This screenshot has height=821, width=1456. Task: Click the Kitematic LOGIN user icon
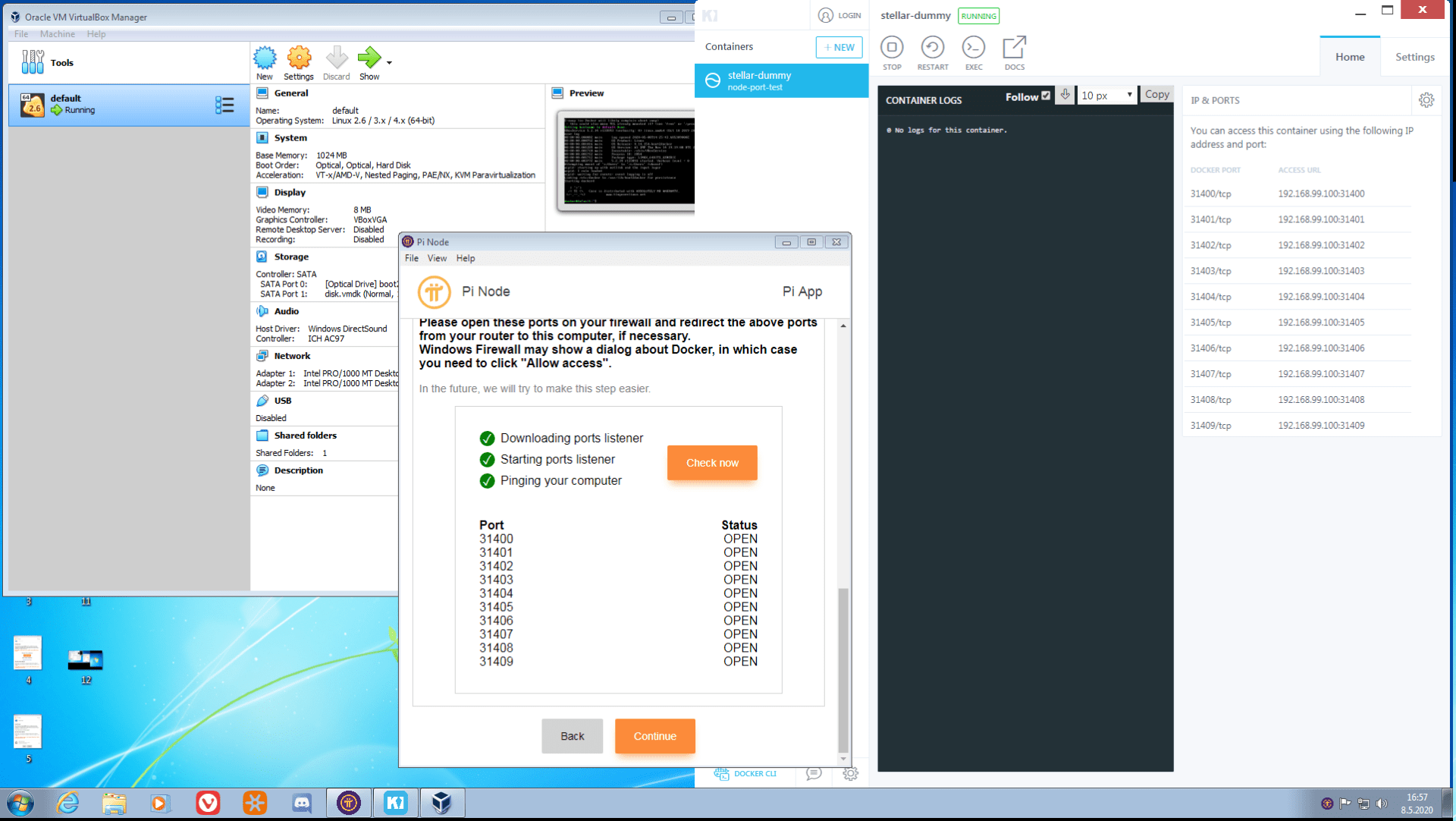(826, 15)
